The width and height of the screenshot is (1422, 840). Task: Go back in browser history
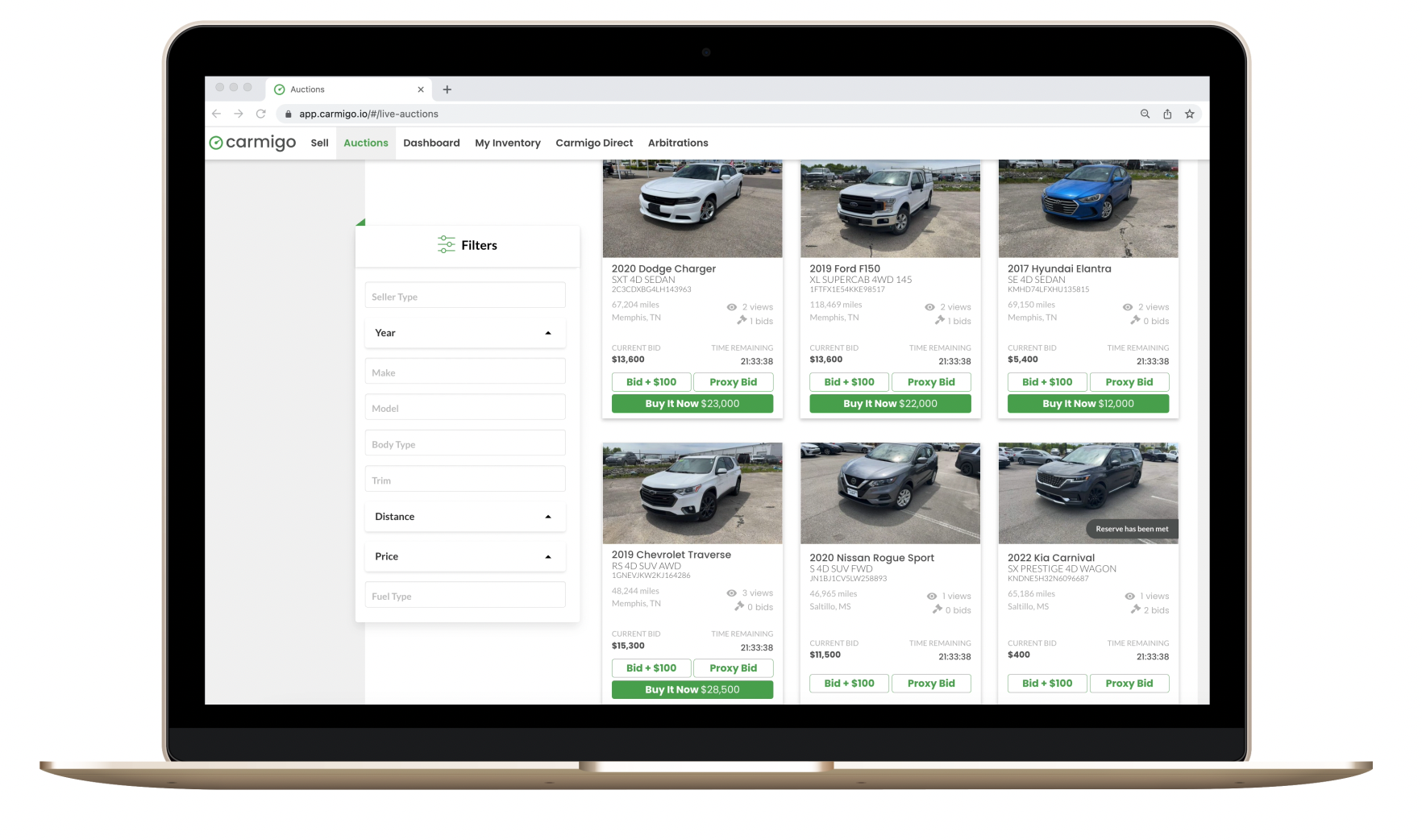(x=216, y=114)
